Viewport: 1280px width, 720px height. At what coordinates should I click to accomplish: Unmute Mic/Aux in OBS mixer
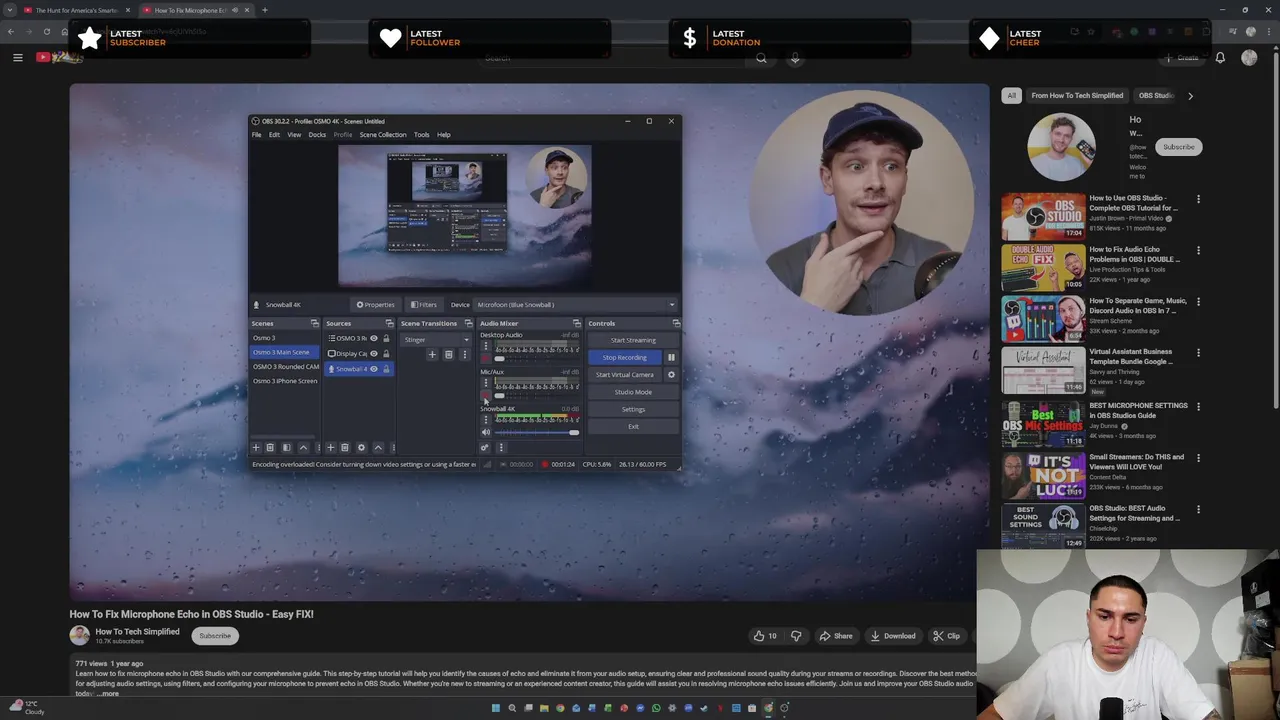tap(486, 395)
